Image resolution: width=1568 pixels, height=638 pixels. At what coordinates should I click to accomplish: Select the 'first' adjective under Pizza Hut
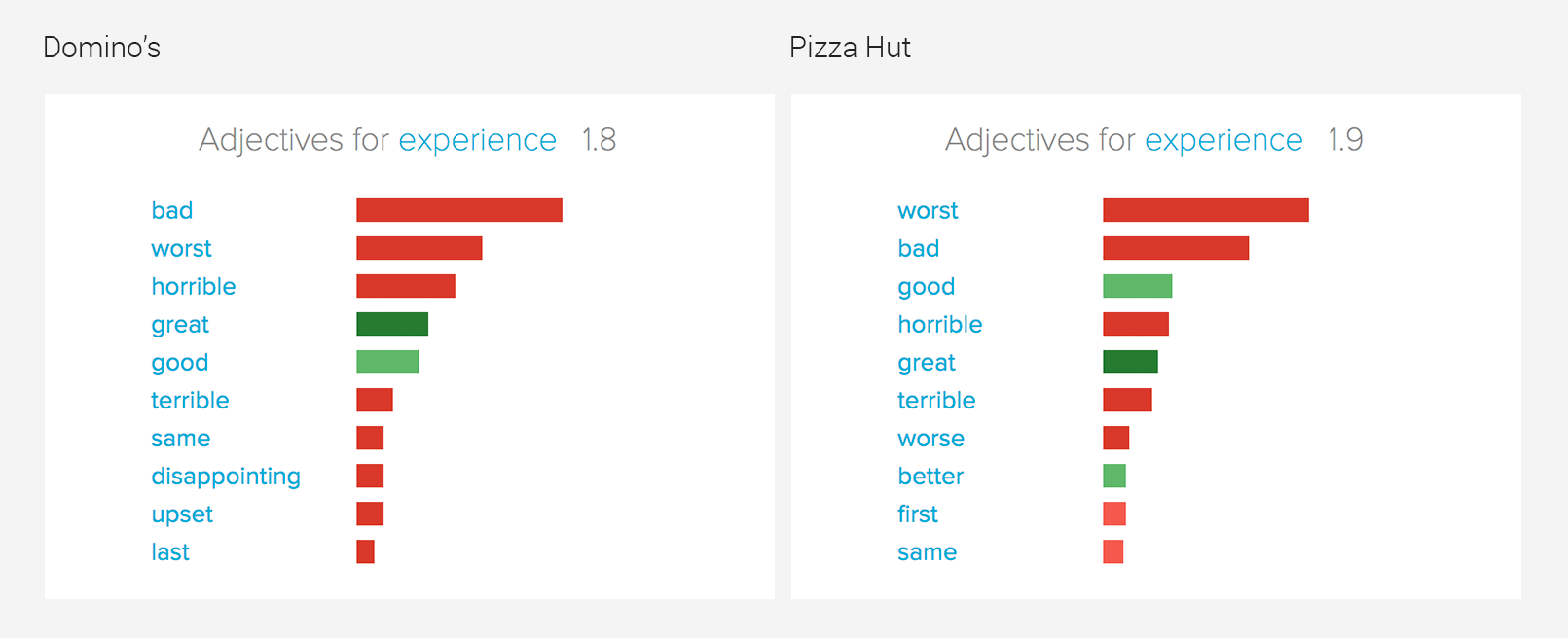tap(918, 514)
